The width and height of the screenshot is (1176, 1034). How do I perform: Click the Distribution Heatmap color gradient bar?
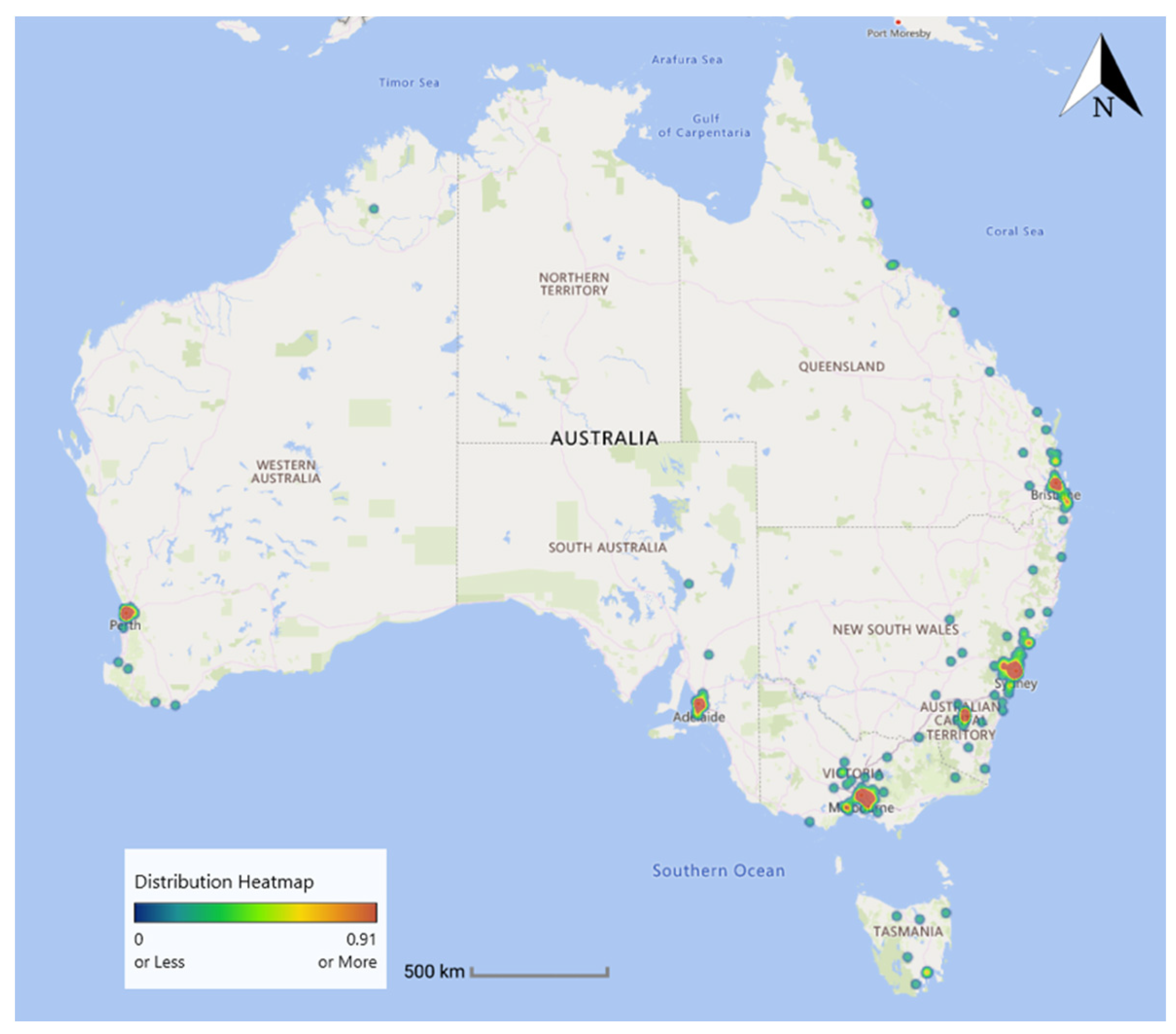[x=256, y=913]
